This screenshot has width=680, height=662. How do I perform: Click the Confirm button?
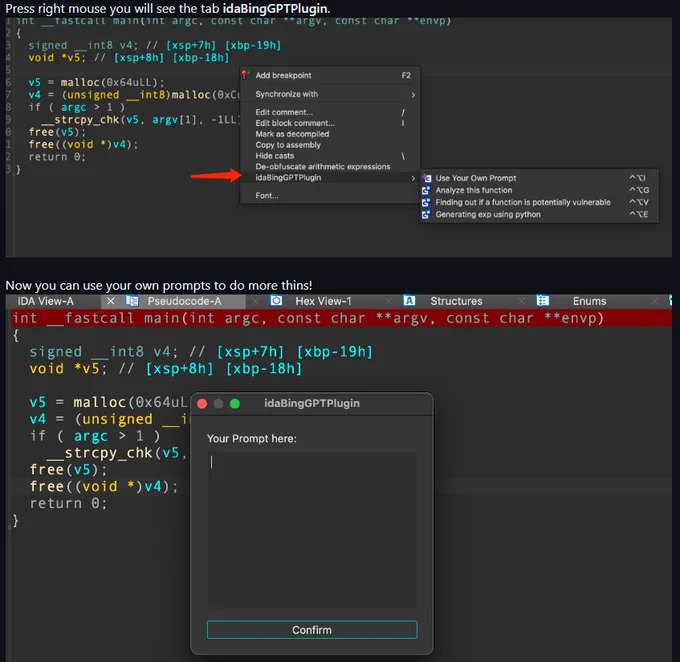[x=312, y=630]
